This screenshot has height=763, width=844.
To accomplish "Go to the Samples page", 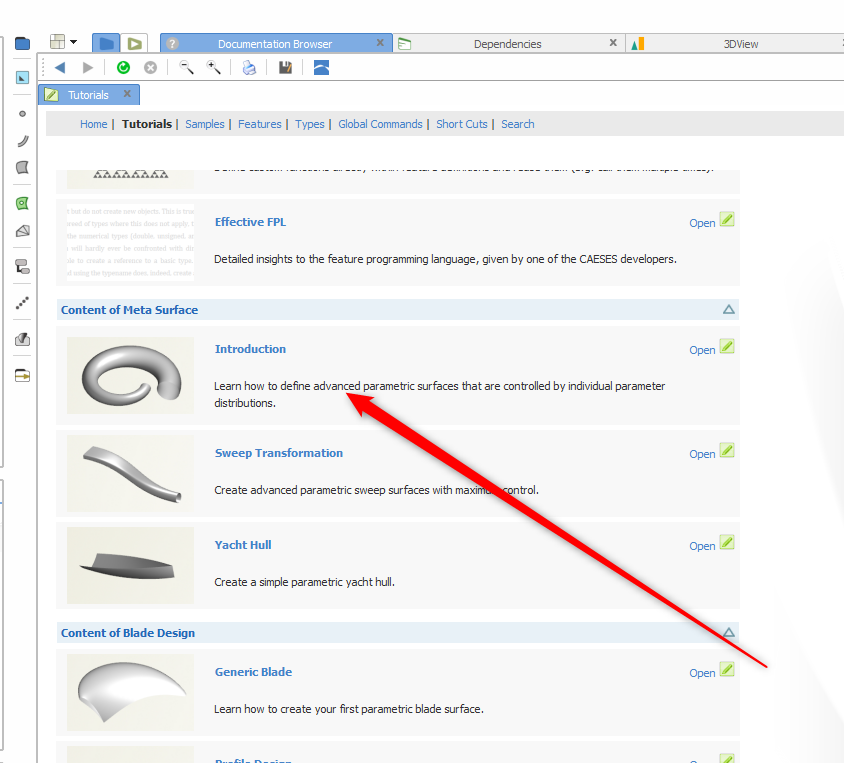I will coord(205,124).
